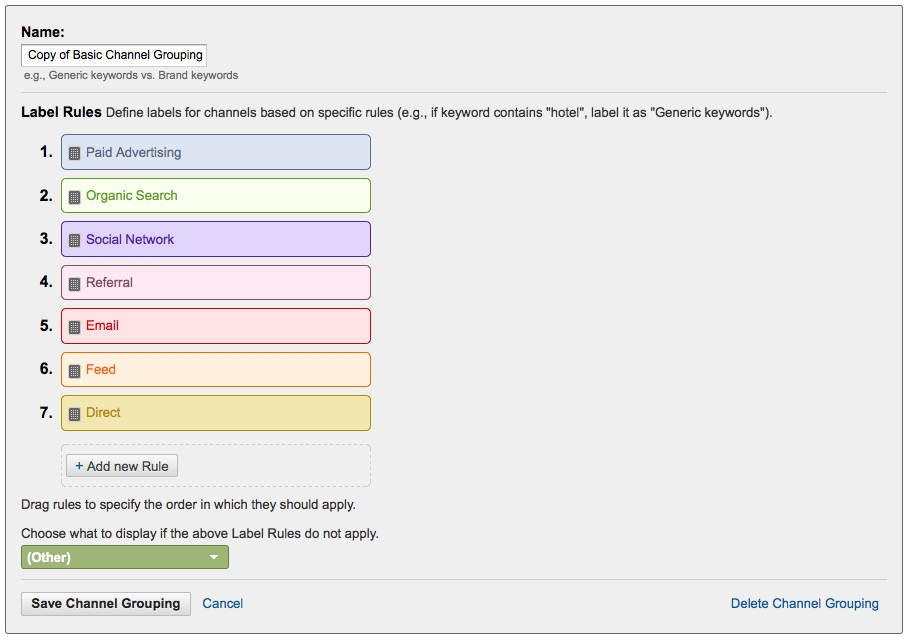
Task: Open the (Other) fallback label dropdown
Action: 125,557
